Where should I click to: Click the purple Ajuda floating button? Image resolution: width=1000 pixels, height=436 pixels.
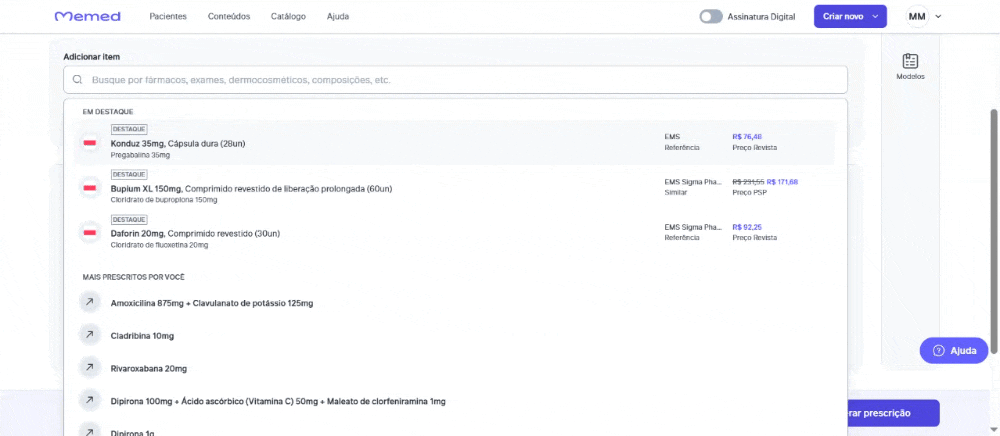pyautogui.click(x=953, y=351)
